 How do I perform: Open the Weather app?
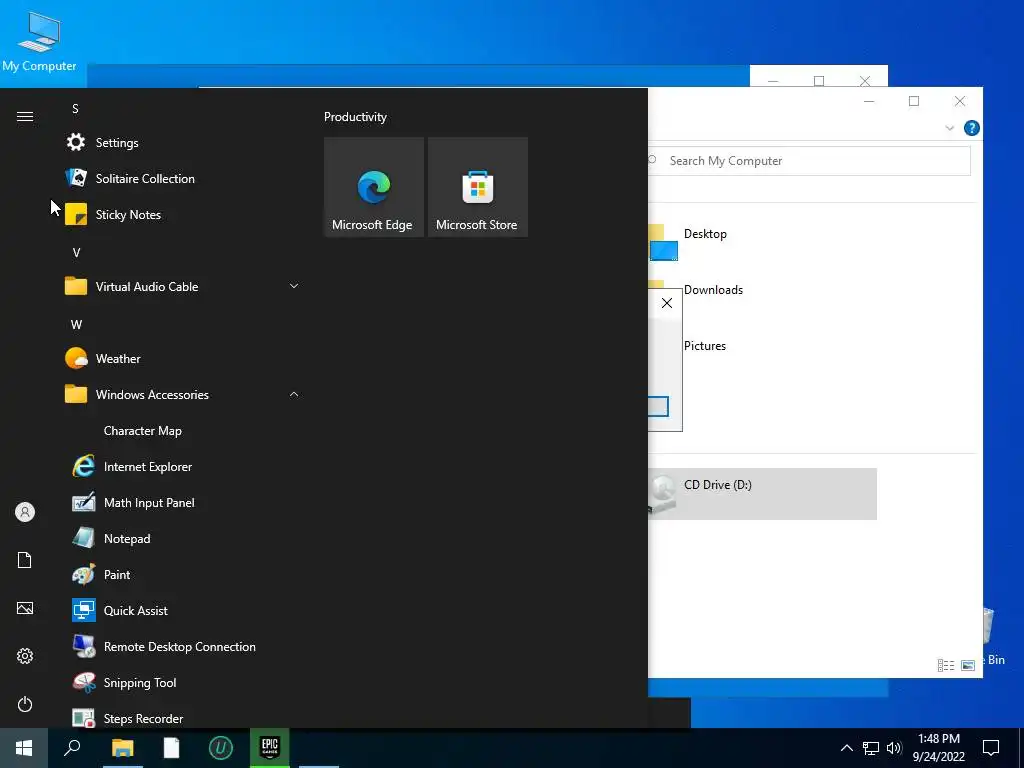pos(183,359)
